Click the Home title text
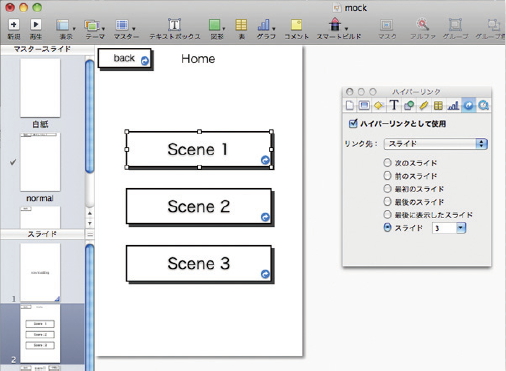 click(198, 59)
